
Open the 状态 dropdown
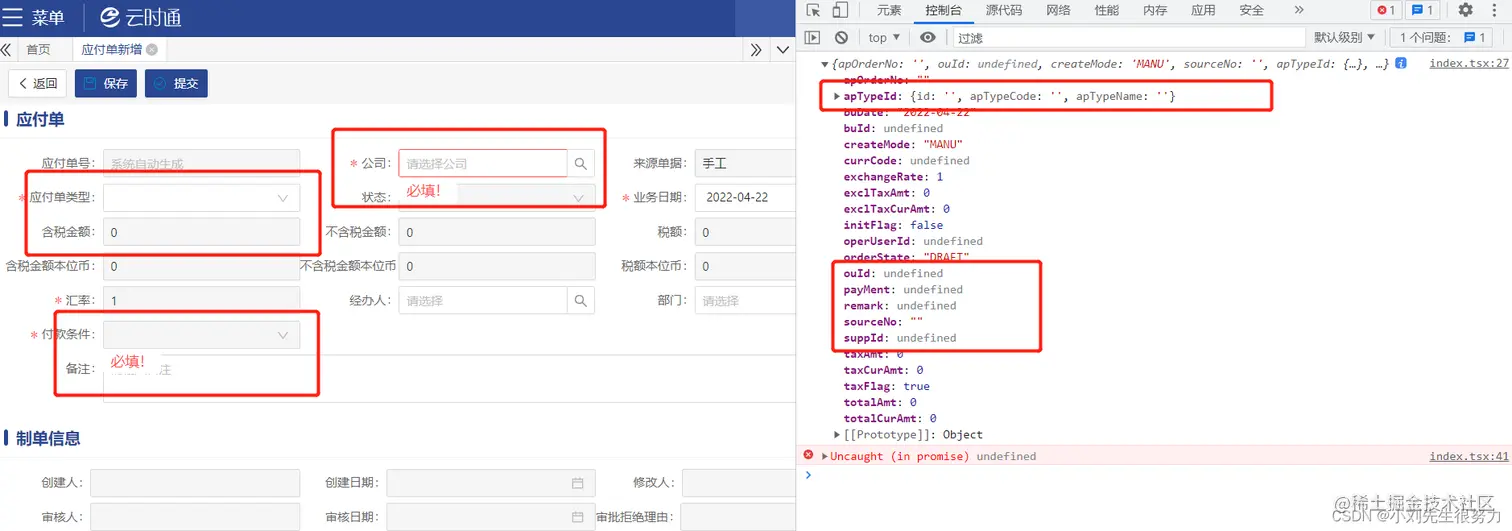pyautogui.click(x=497, y=198)
